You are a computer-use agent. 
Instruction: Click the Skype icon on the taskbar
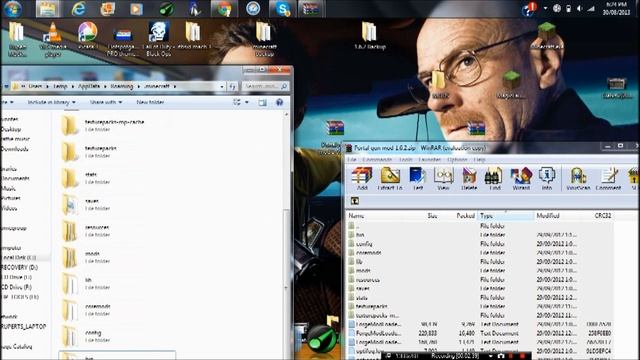coord(283,9)
